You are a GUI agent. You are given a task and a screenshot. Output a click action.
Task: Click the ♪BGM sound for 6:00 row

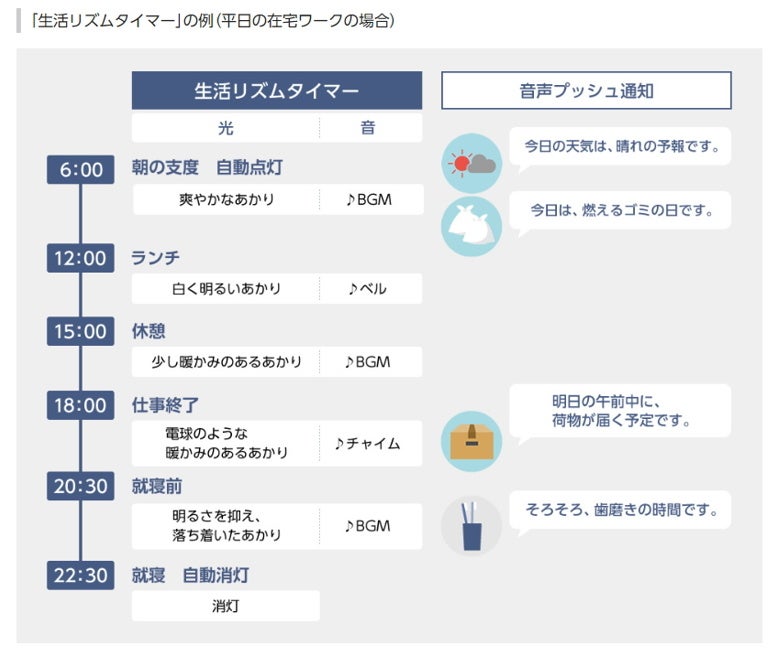pos(369,199)
